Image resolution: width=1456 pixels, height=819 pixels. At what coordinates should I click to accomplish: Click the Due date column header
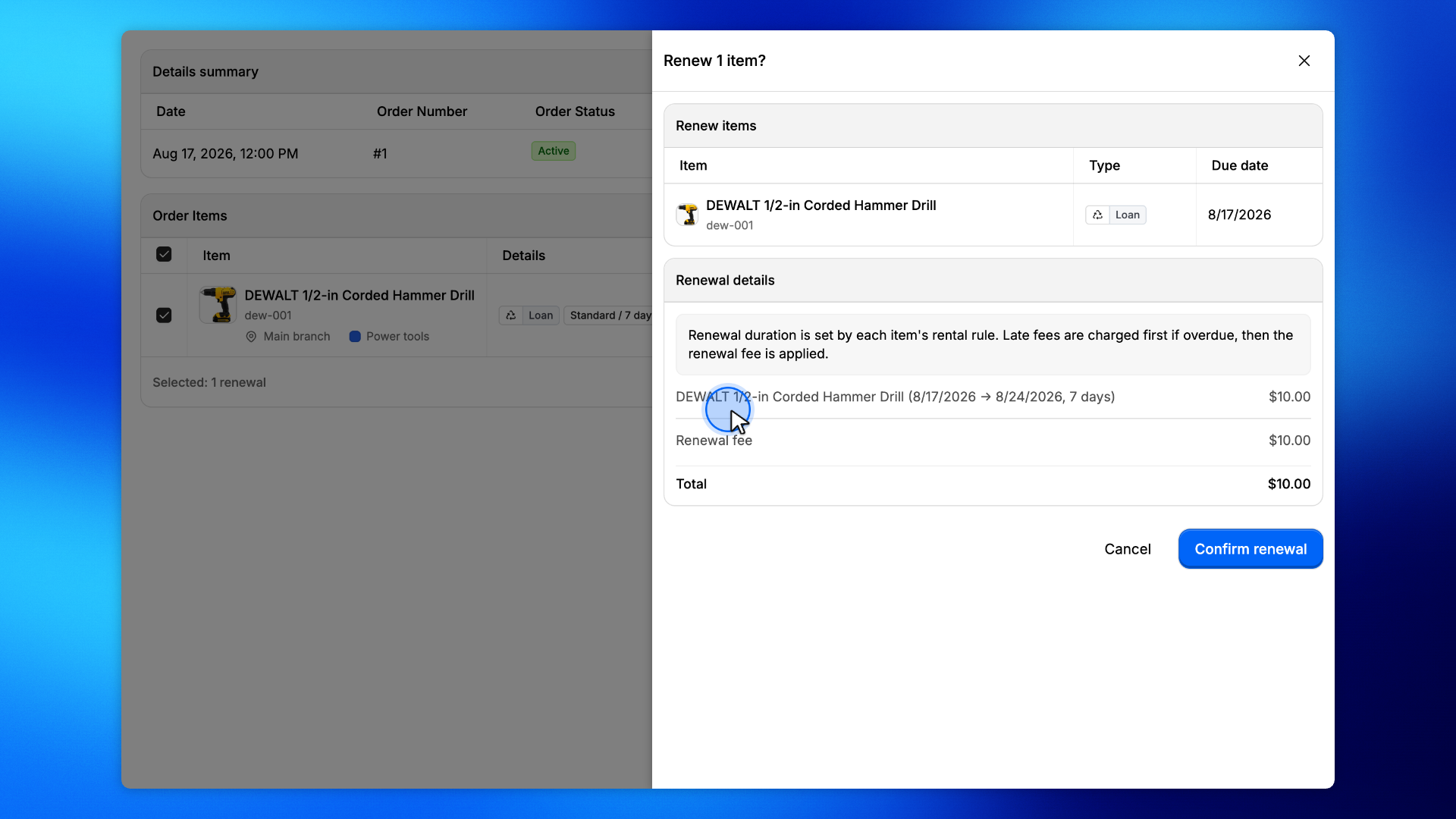pyautogui.click(x=1239, y=165)
